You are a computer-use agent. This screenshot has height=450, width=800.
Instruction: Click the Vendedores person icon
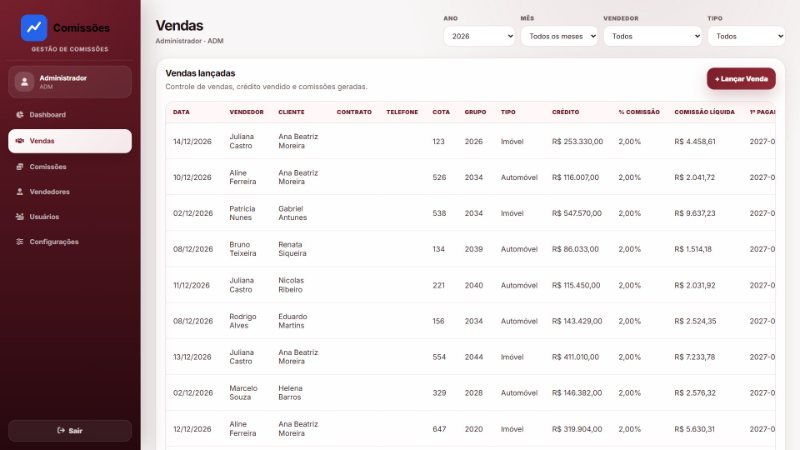tap(19, 192)
